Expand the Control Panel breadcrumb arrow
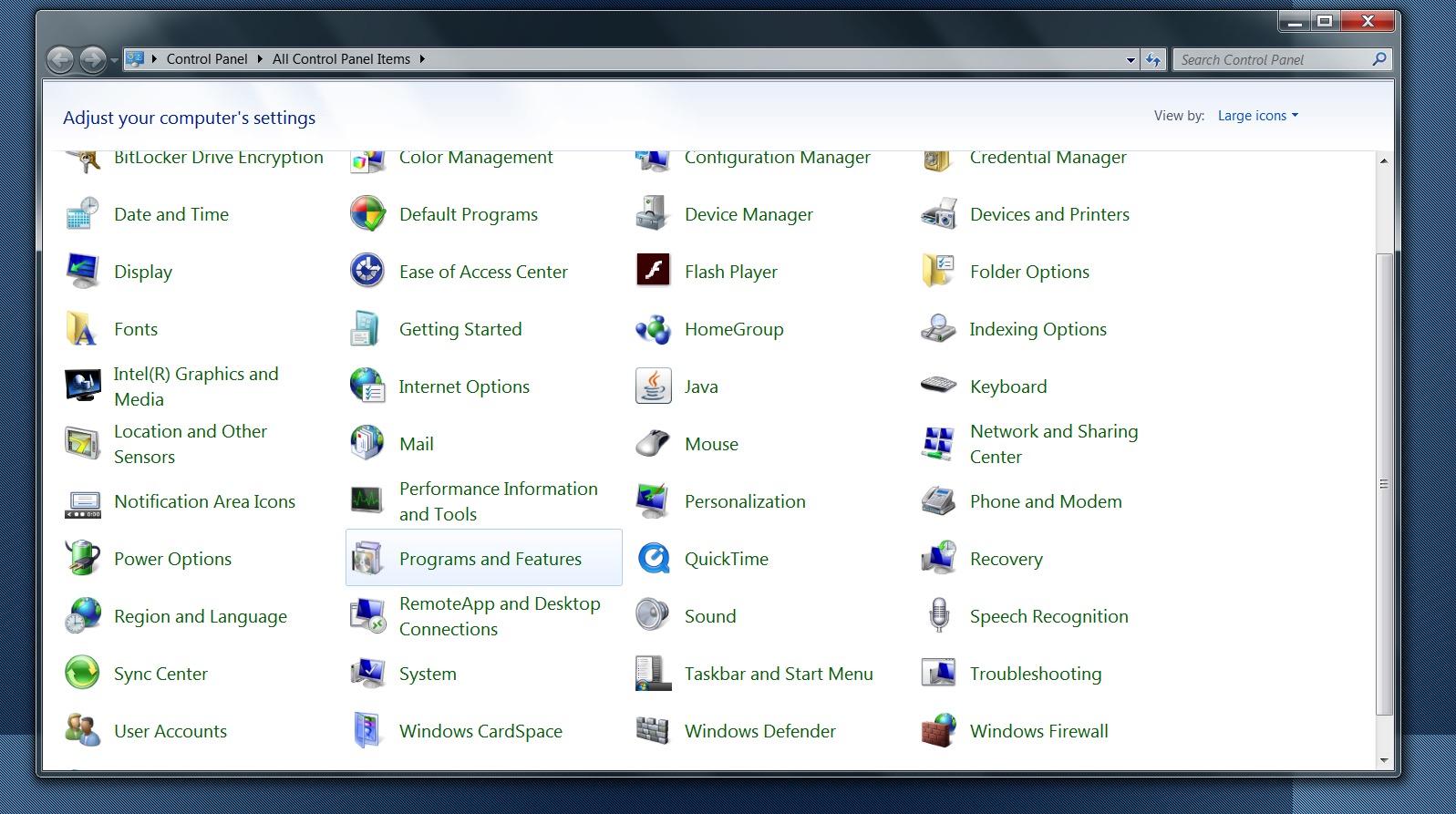This screenshot has height=814, width=1456. tap(260, 59)
